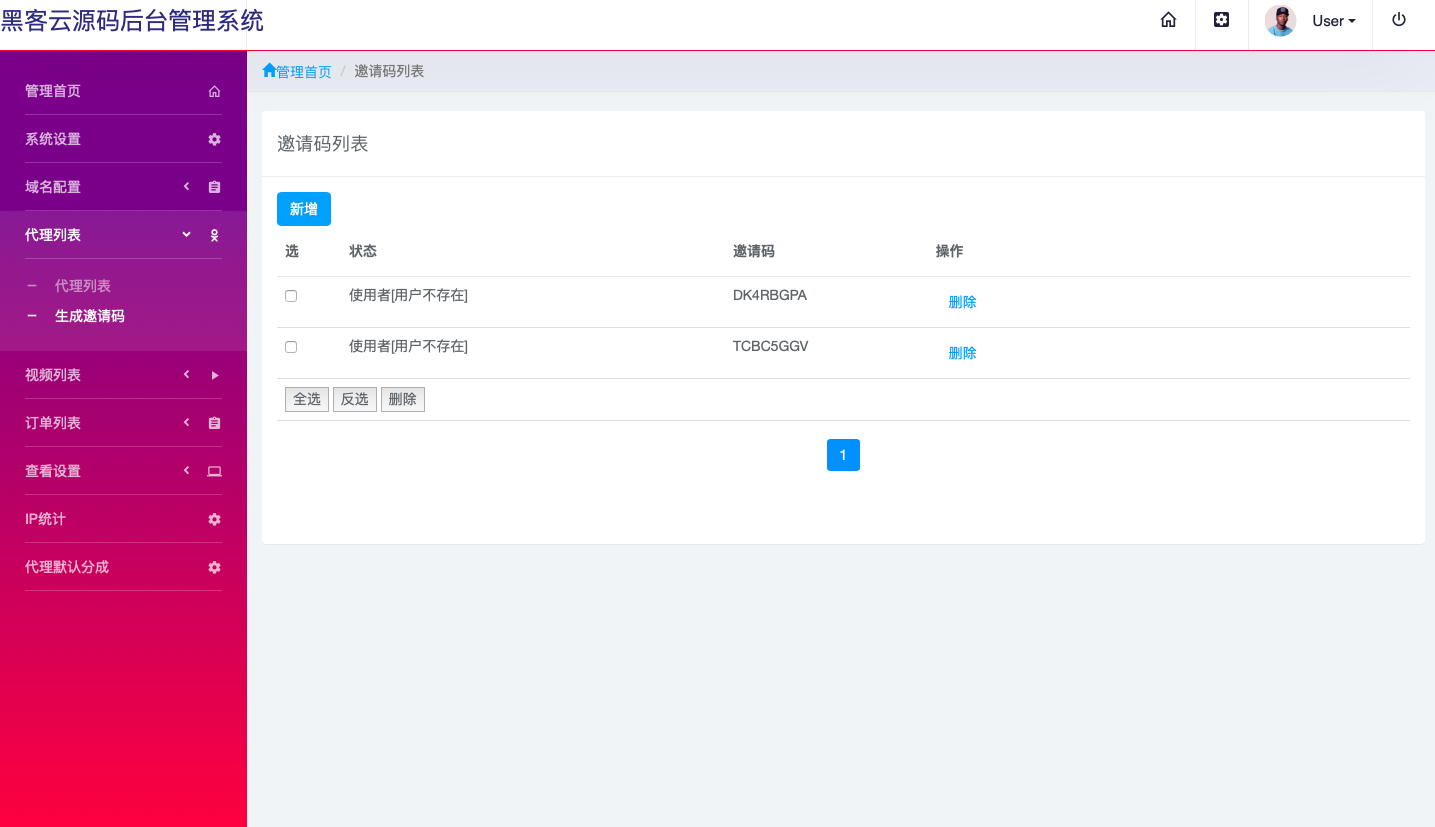Click the home icon in top header
The height and width of the screenshot is (827, 1435).
[1168, 20]
